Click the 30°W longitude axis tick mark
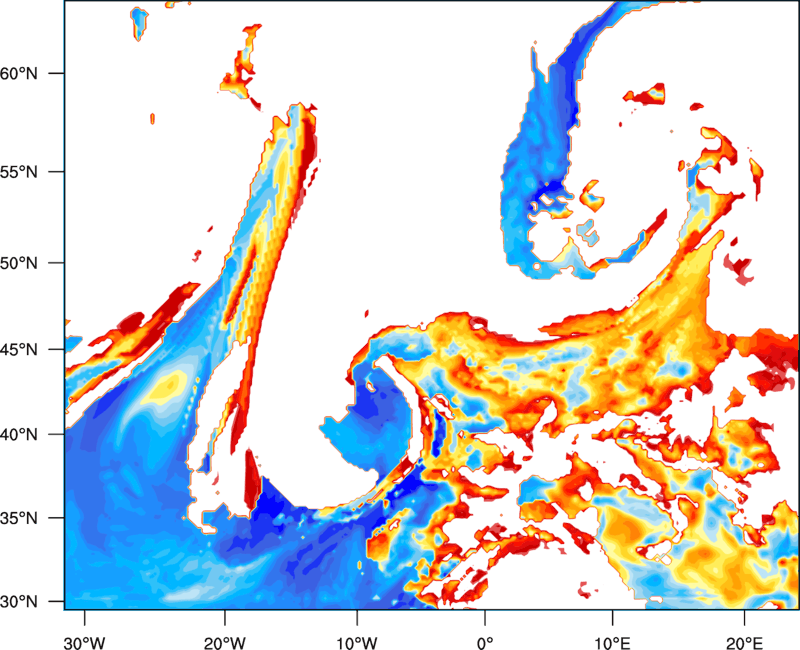This screenshot has width=800, height=650. pyautogui.click(x=85, y=618)
